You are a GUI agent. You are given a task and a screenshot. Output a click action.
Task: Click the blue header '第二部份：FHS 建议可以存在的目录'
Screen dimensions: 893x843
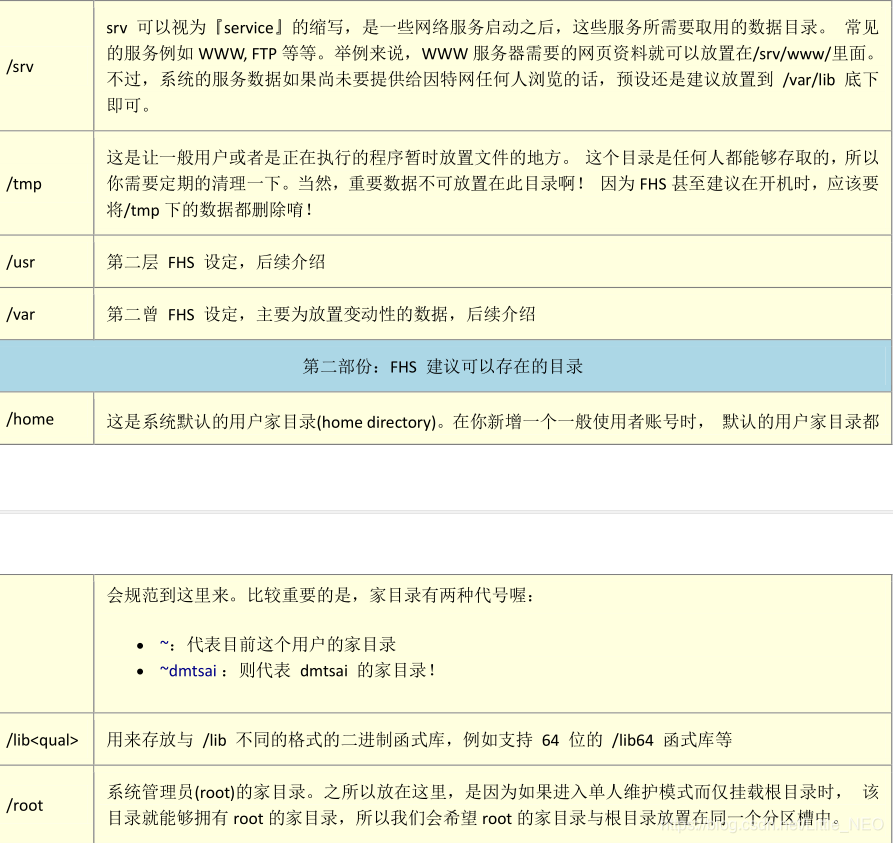(x=445, y=366)
